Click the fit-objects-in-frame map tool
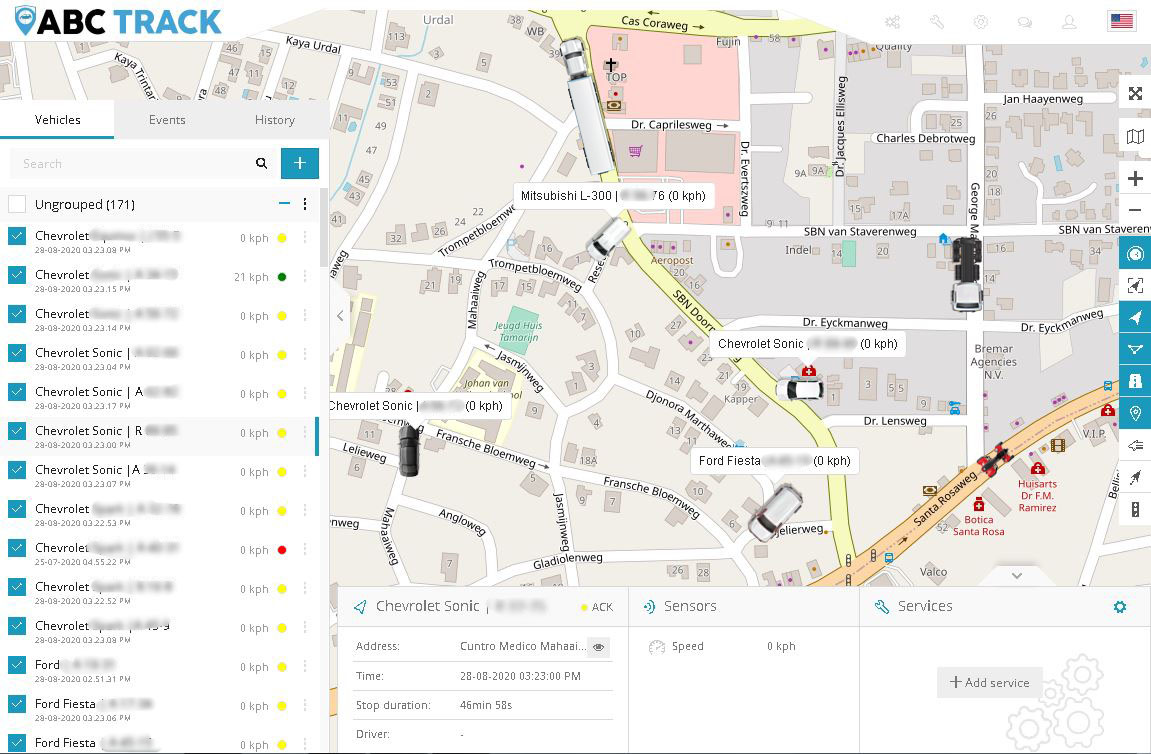Screen dimensions: 1151x754 (1135, 286)
